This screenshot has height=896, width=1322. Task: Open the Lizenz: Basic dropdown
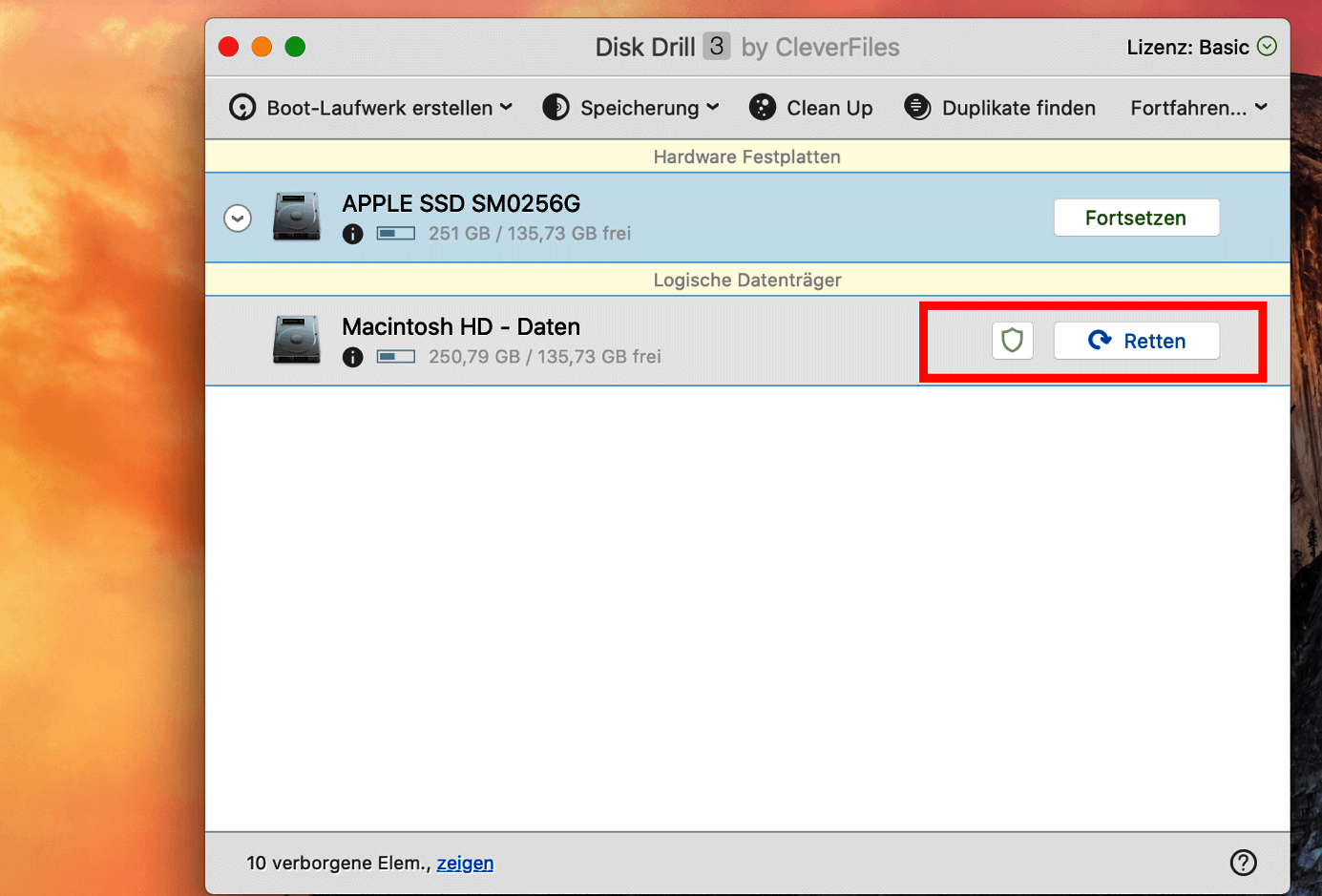point(1201,46)
